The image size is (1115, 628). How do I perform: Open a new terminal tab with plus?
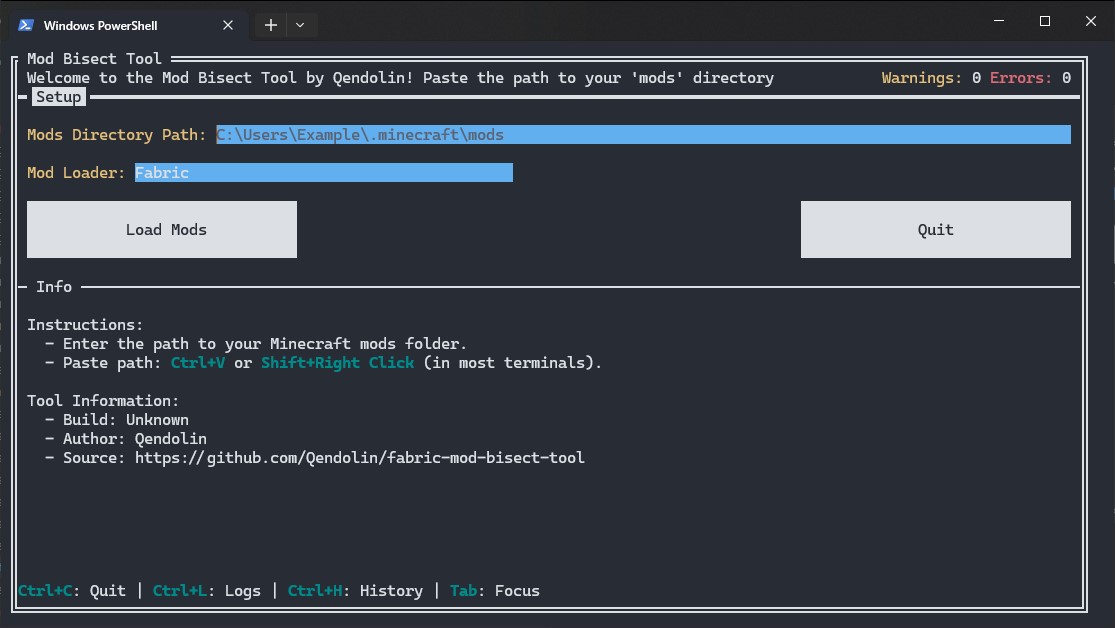point(271,25)
